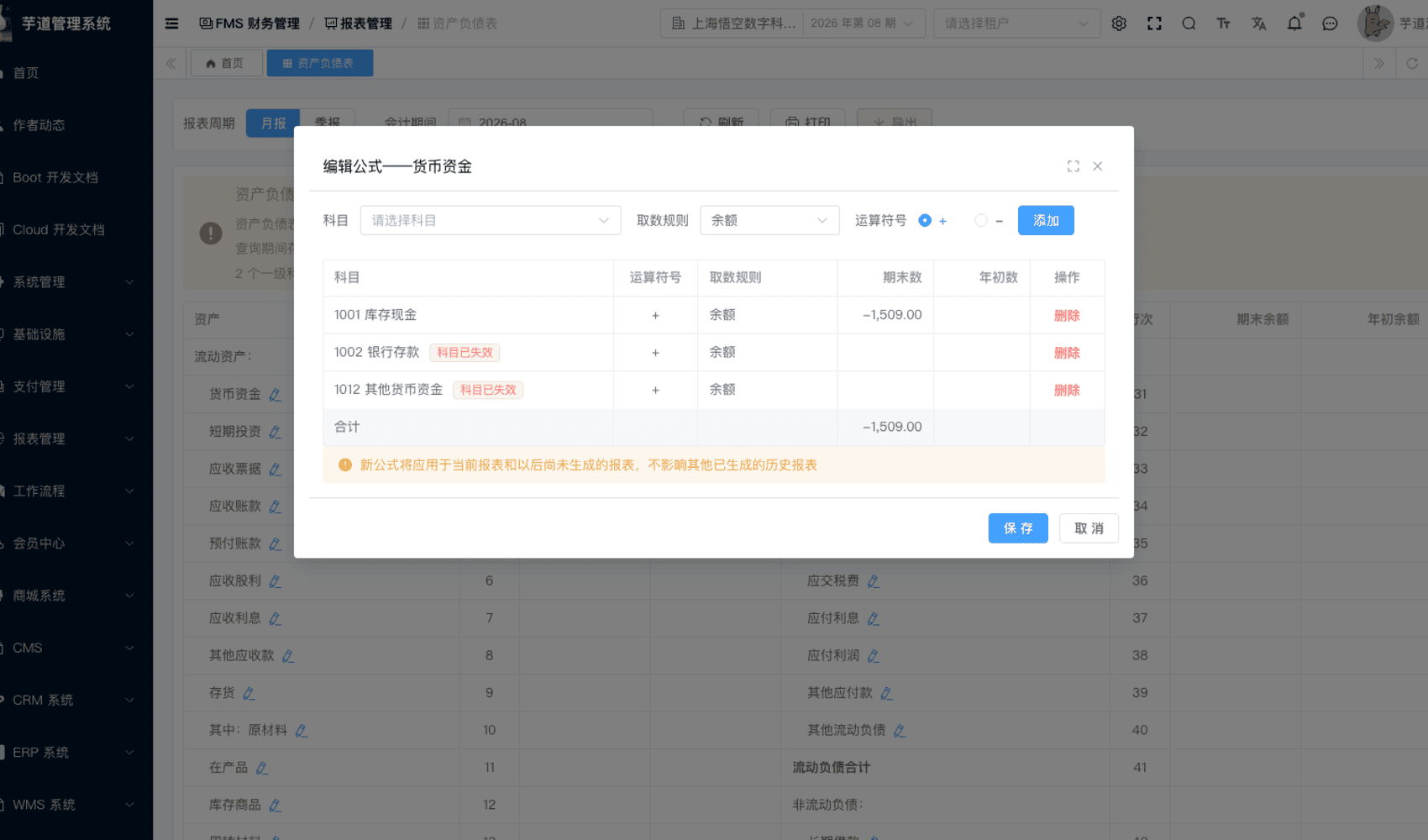The width and height of the screenshot is (1428, 840).
Task: Edit formula pencil icon beside 库存商品
Action: coord(275,806)
